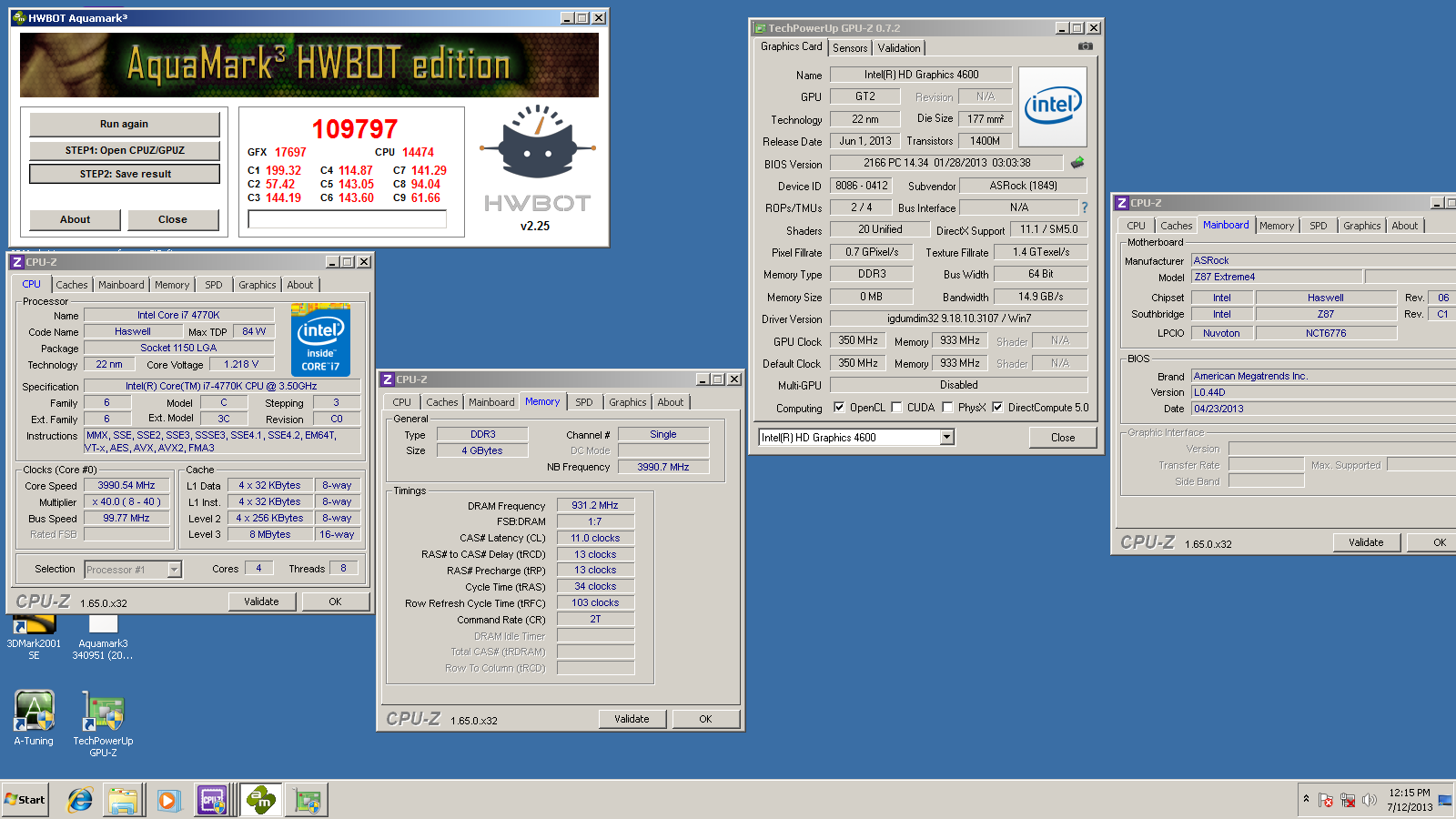
Task: Click STEP2: Save result button
Action: click(x=125, y=174)
